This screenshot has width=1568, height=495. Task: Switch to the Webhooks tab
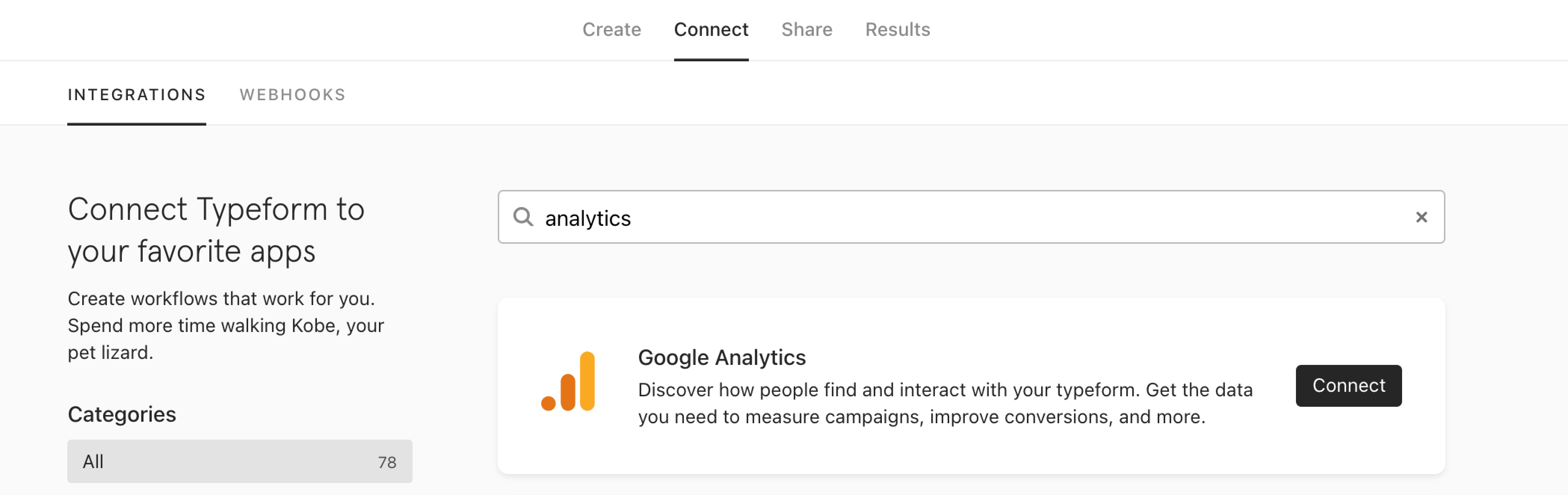pos(292,94)
